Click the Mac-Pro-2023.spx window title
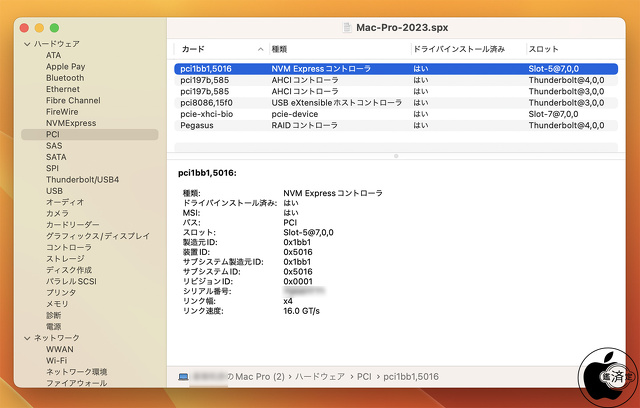The image size is (640, 408). [402, 28]
